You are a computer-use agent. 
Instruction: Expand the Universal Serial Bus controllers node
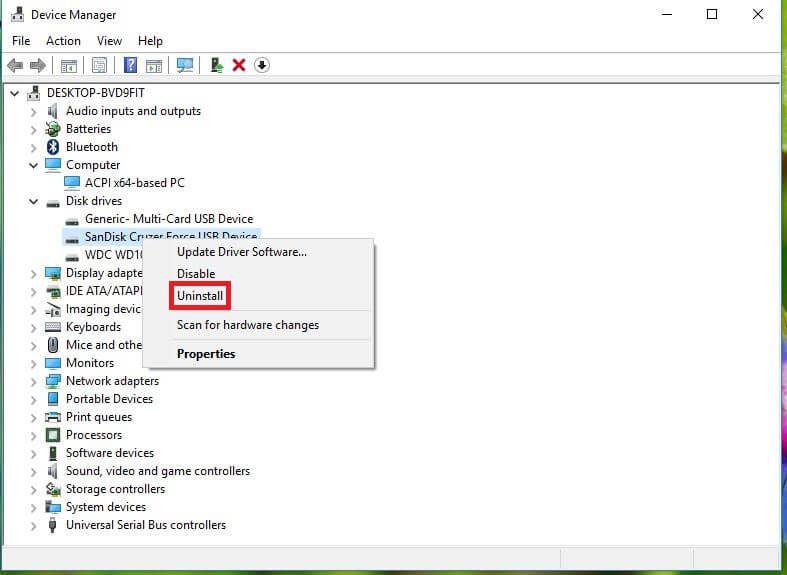tap(34, 525)
